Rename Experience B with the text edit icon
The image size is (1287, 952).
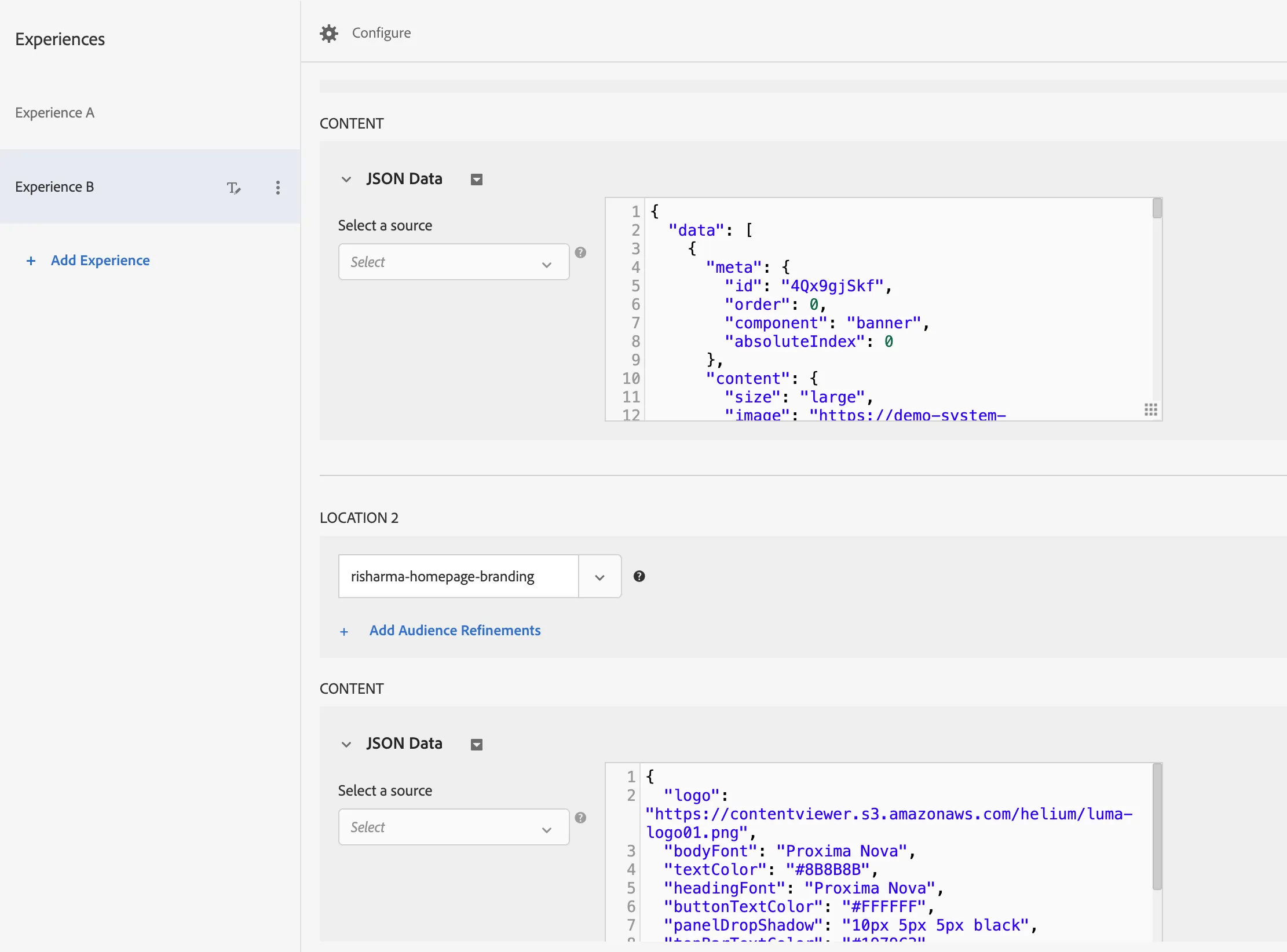pyautogui.click(x=233, y=187)
